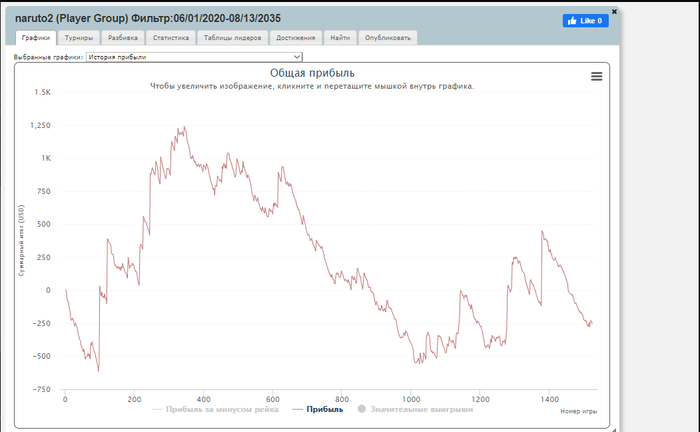
Task: Click the Общая прибыль chart title
Action: (312, 73)
